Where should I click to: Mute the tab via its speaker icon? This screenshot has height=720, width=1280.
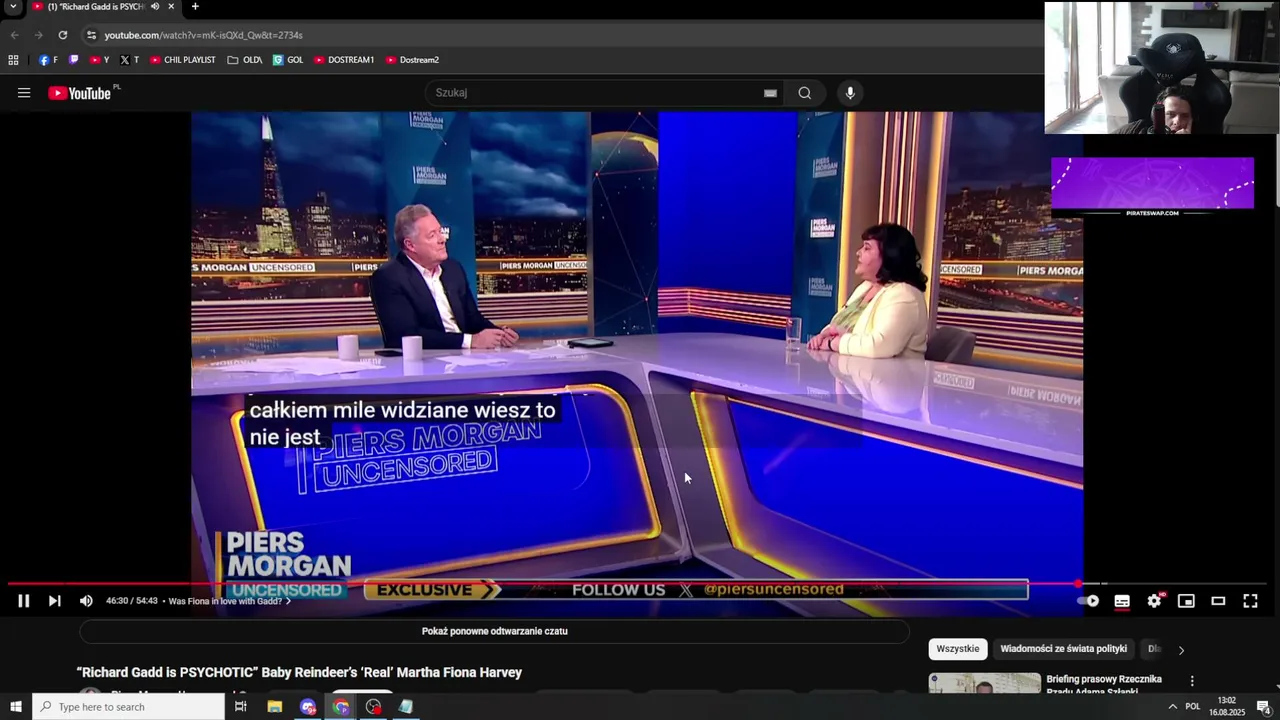point(155,7)
